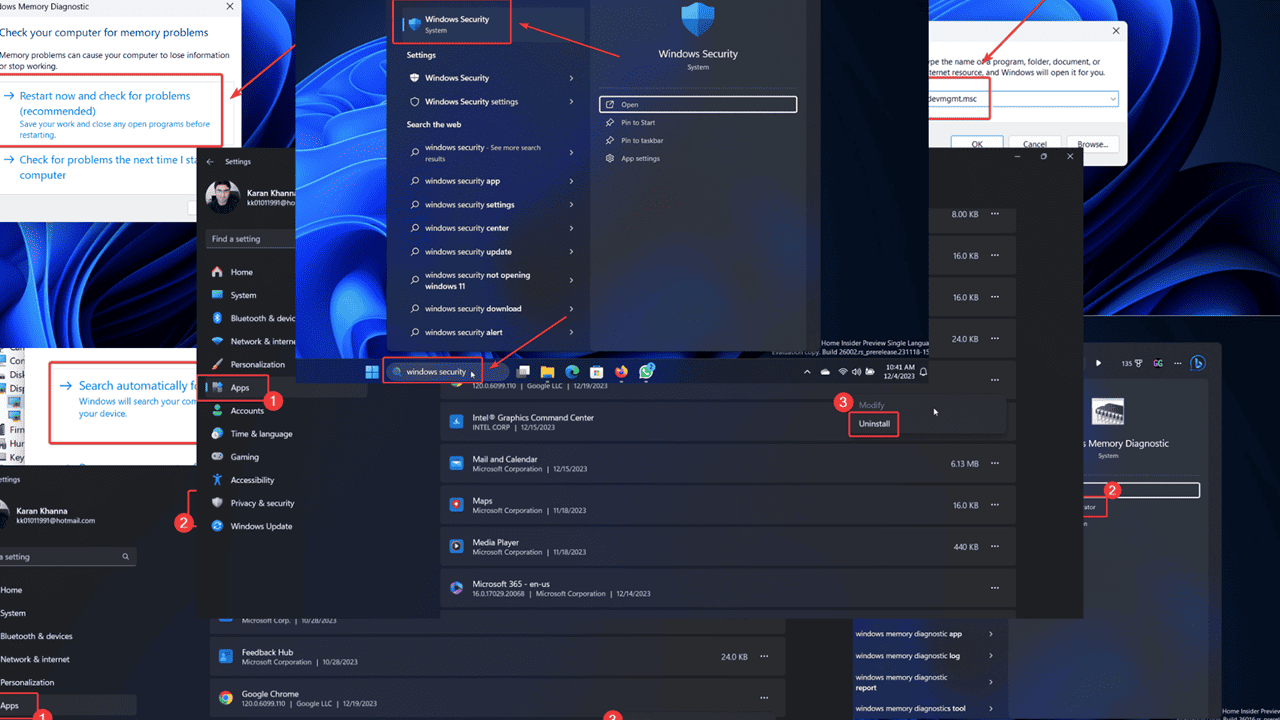Viewport: 1280px width, 720px height.
Task: Click the devmgmt.msc text field in Run
Action: pos(1023,99)
